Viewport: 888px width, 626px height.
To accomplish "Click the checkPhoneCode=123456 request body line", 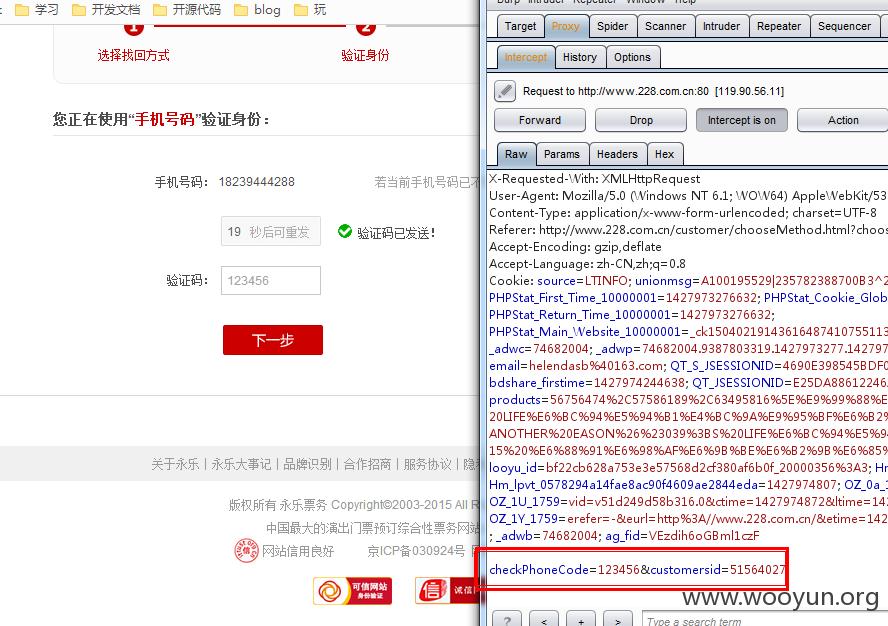I will pyautogui.click(x=637, y=569).
